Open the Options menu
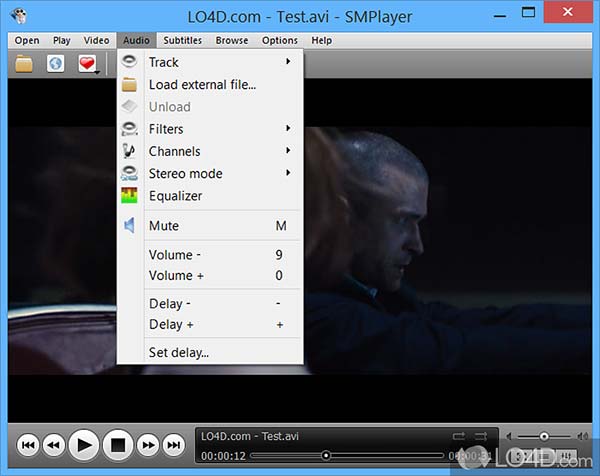 pos(280,40)
